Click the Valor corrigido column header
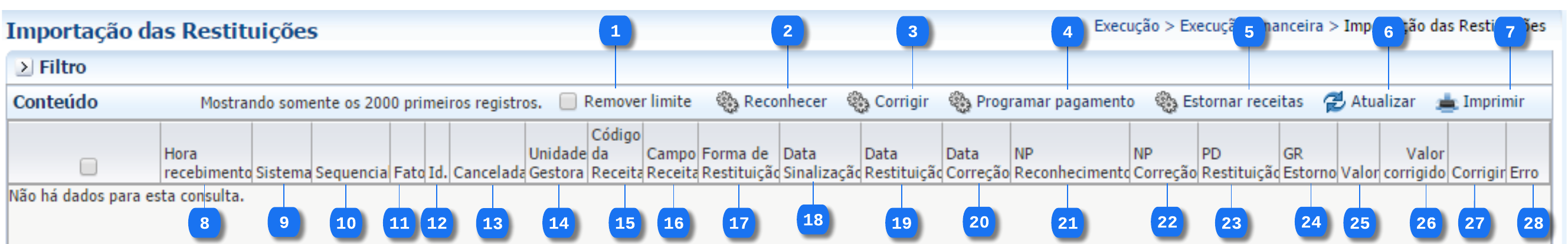1568x244 pixels. 1414,163
